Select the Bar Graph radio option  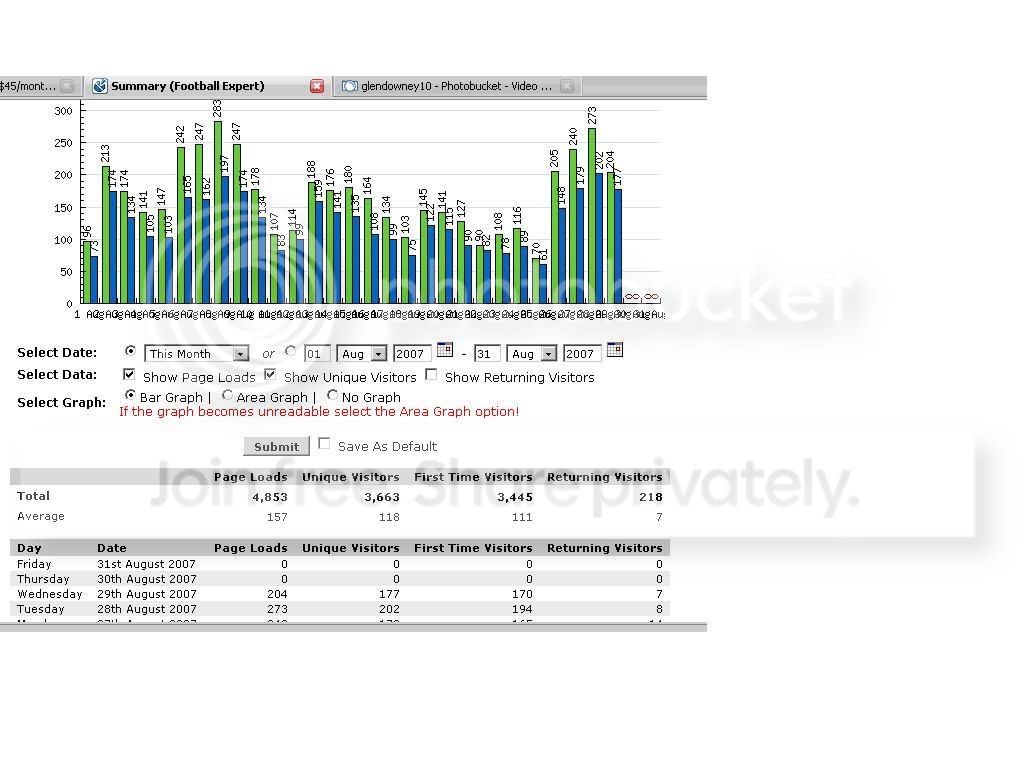tap(130, 395)
